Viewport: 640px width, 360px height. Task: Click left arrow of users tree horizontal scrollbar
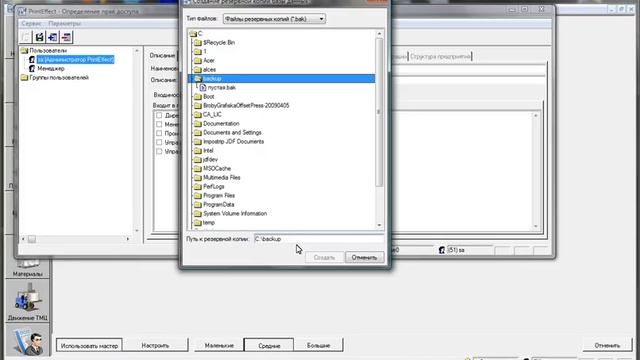(23, 239)
